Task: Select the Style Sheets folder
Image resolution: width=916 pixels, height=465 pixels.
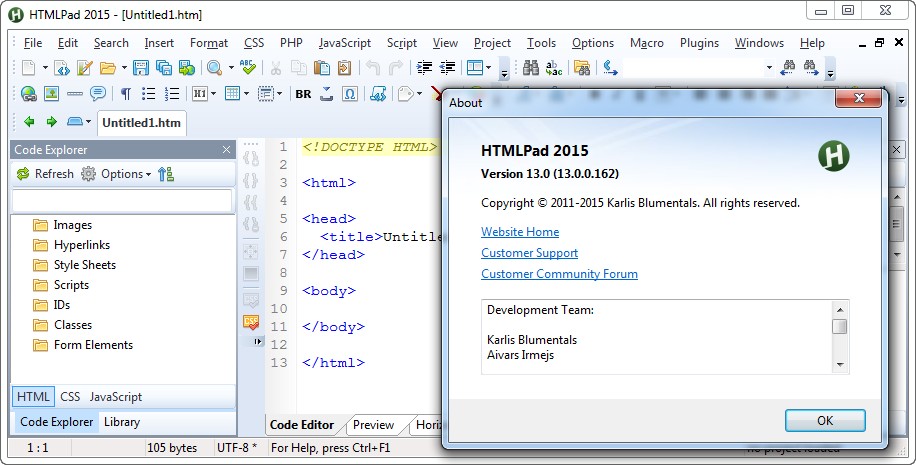Action: click(85, 265)
